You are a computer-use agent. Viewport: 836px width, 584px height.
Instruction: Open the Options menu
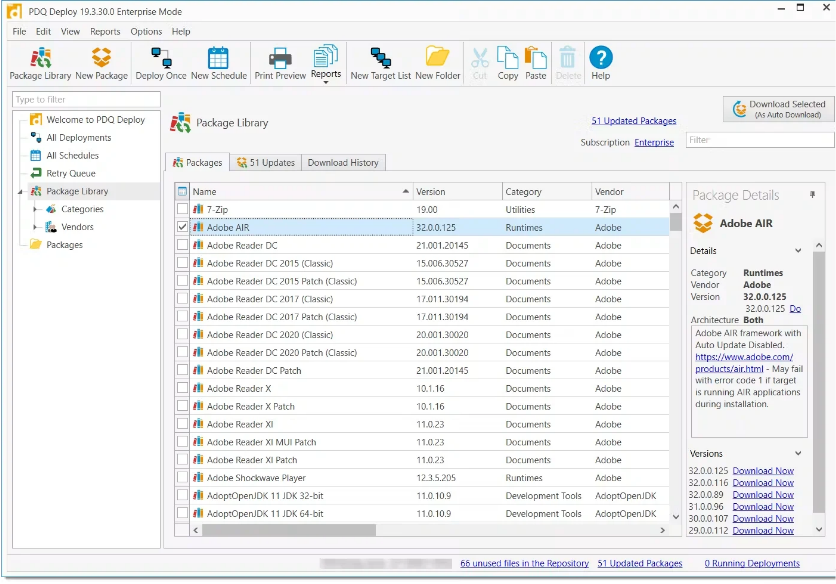(x=146, y=31)
